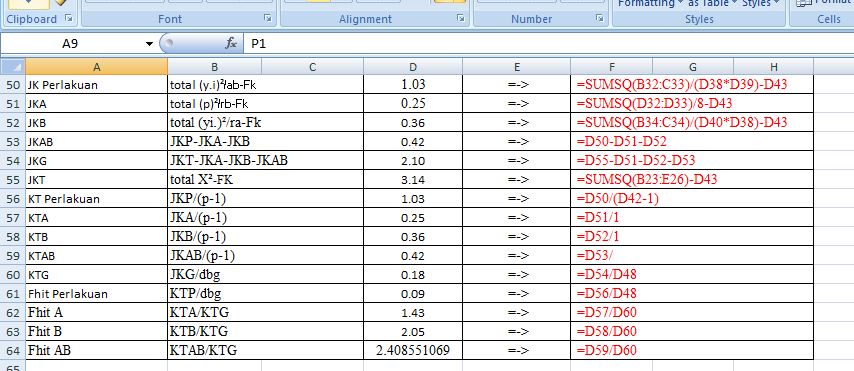Click formula text =D50/(D42-1)
The image size is (854, 371).
click(618, 198)
